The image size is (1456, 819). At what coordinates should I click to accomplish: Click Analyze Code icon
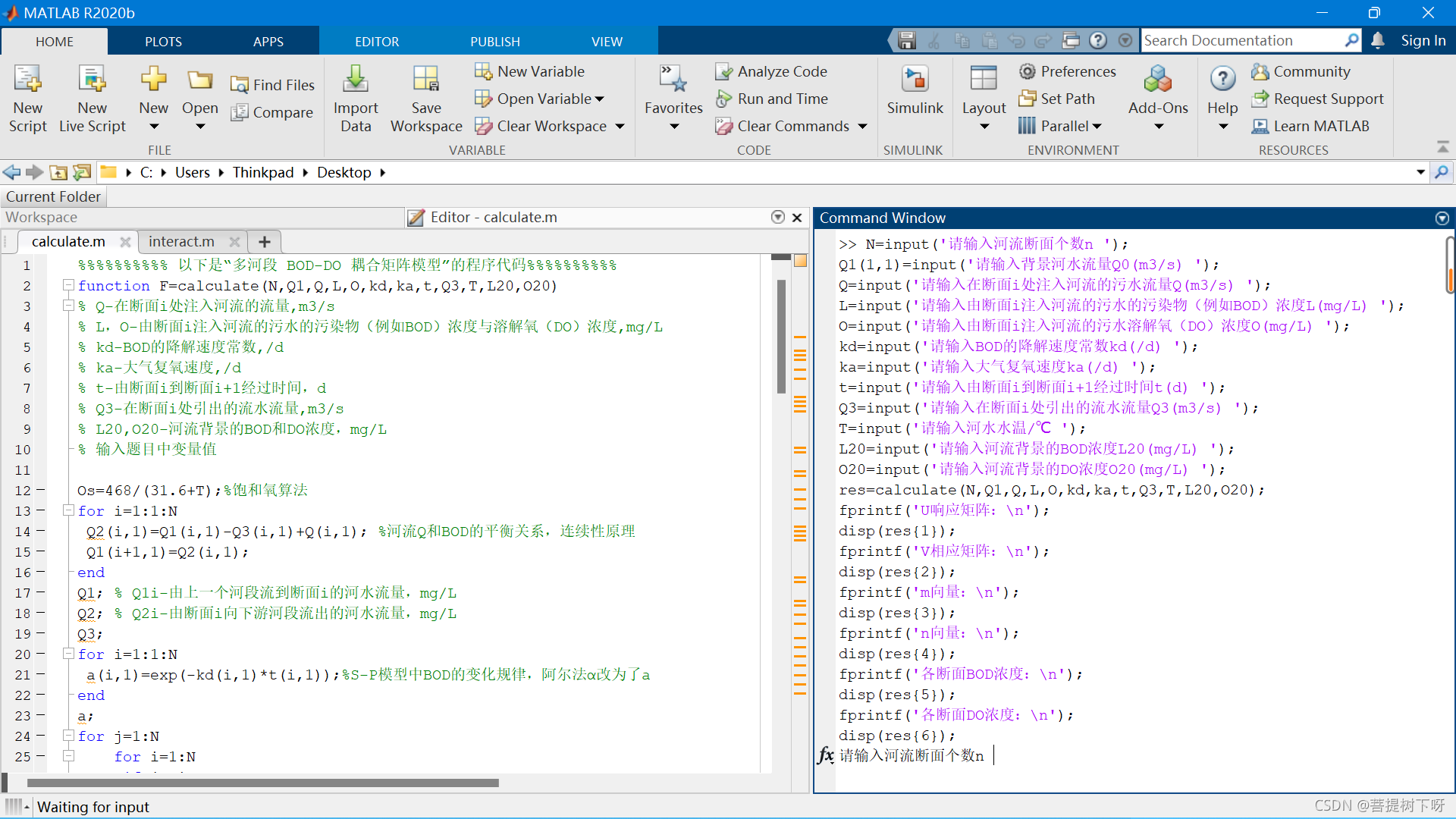tap(724, 71)
